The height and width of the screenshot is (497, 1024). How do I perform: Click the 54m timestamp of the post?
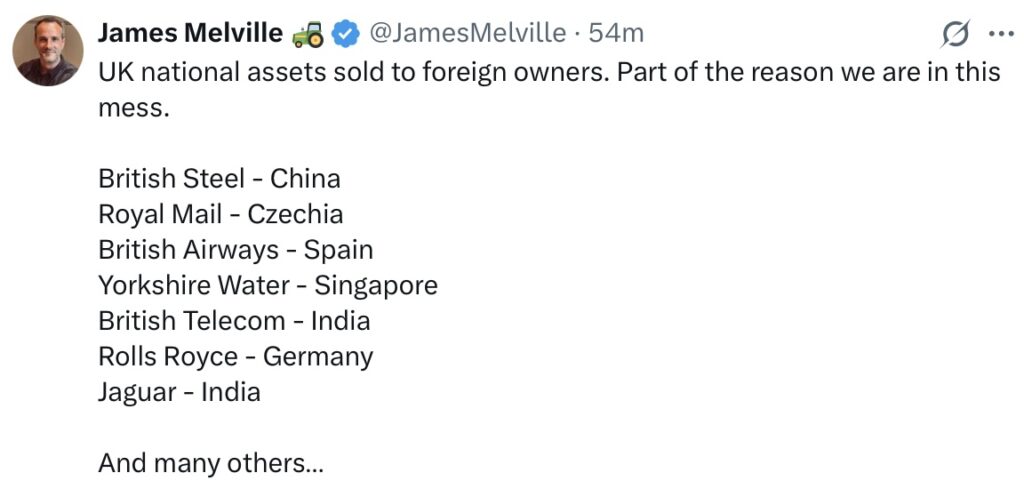[x=616, y=33]
